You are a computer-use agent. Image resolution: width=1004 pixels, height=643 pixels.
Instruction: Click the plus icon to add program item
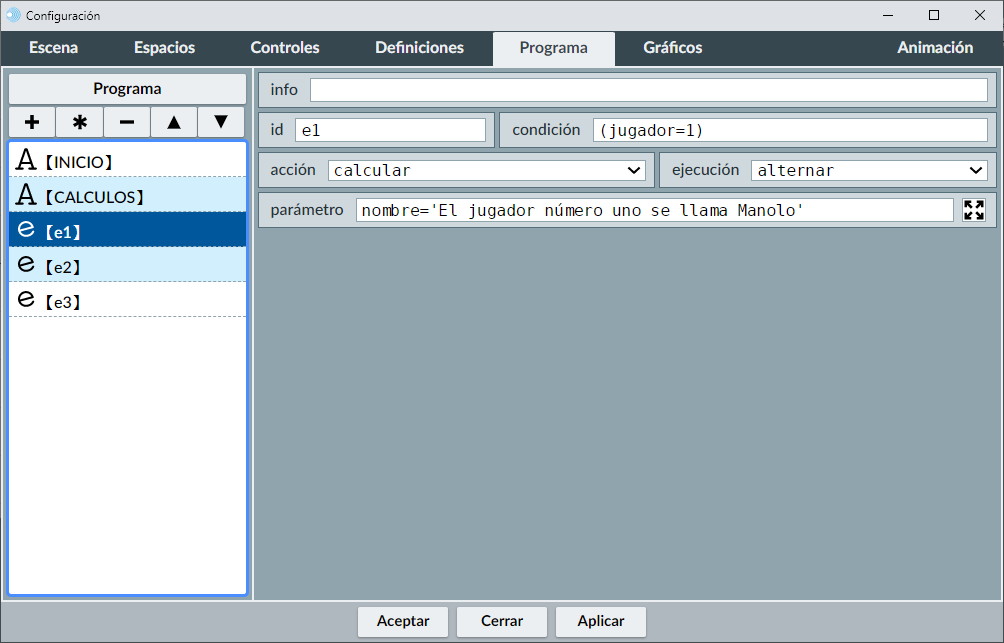pos(32,122)
